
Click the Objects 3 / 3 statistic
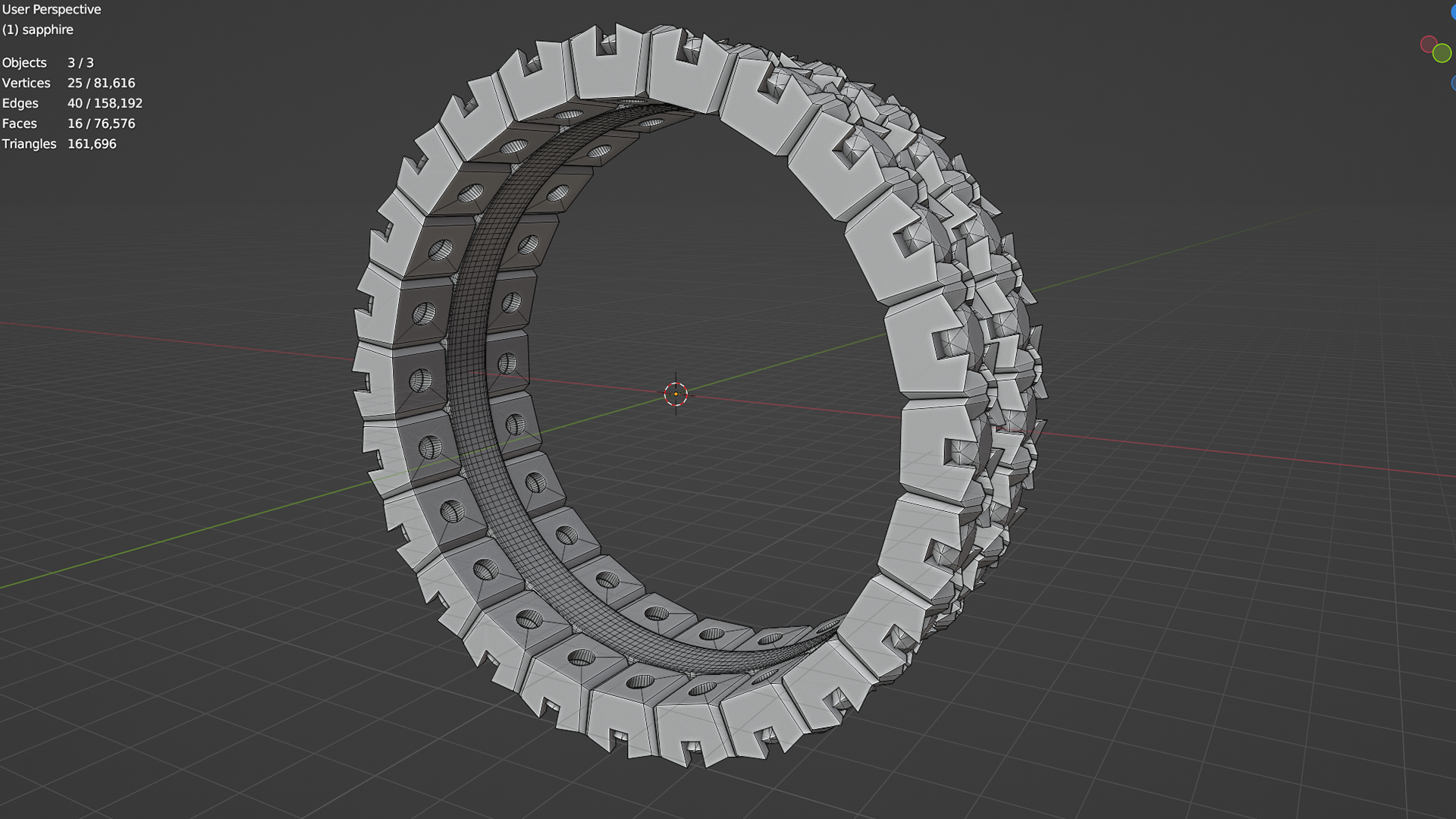tap(48, 63)
